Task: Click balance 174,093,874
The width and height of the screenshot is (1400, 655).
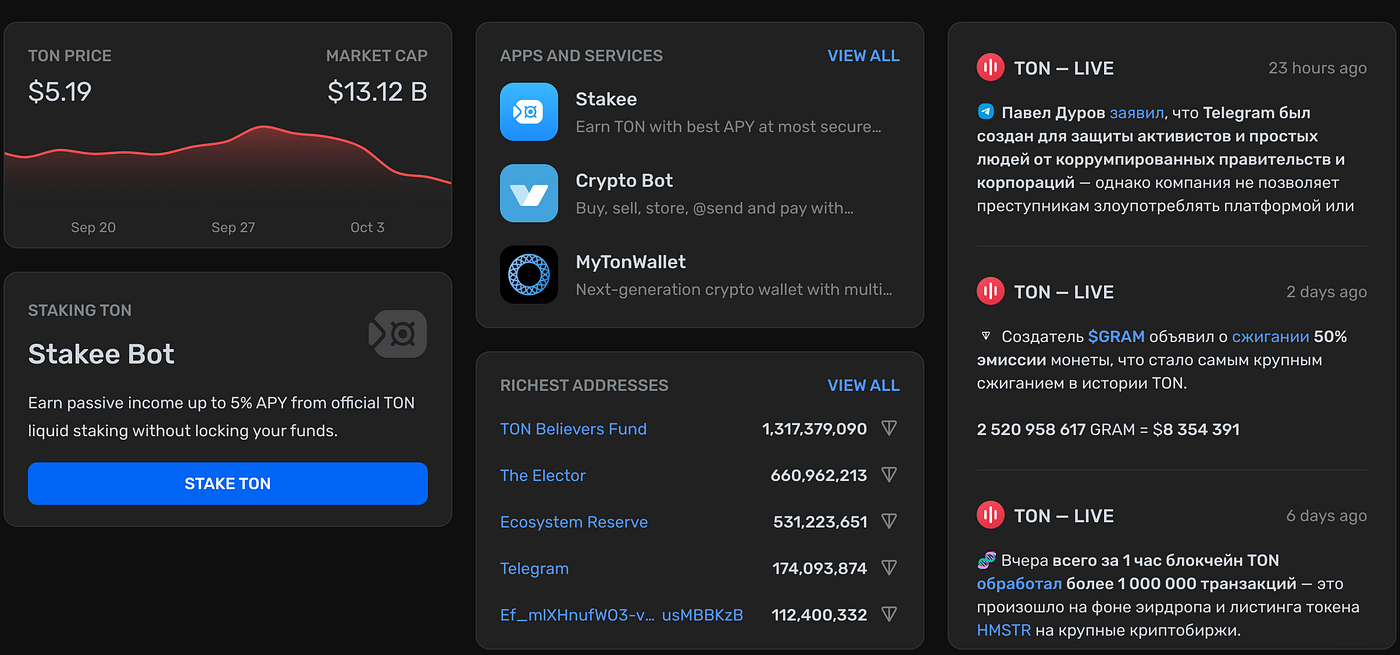Action: click(x=819, y=568)
